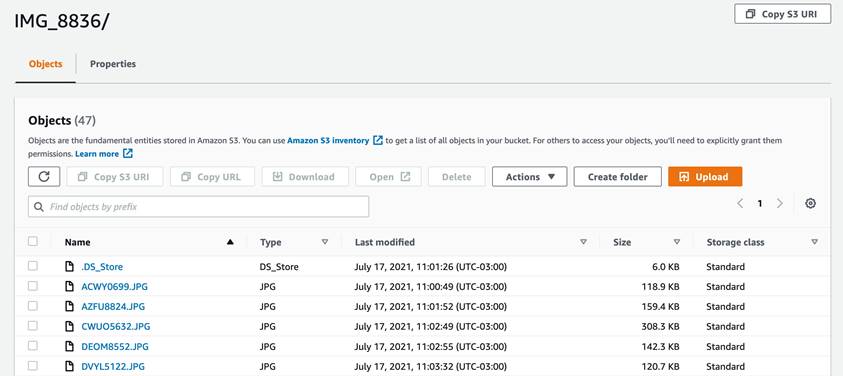
Task: Click the Delete button
Action: (x=456, y=176)
